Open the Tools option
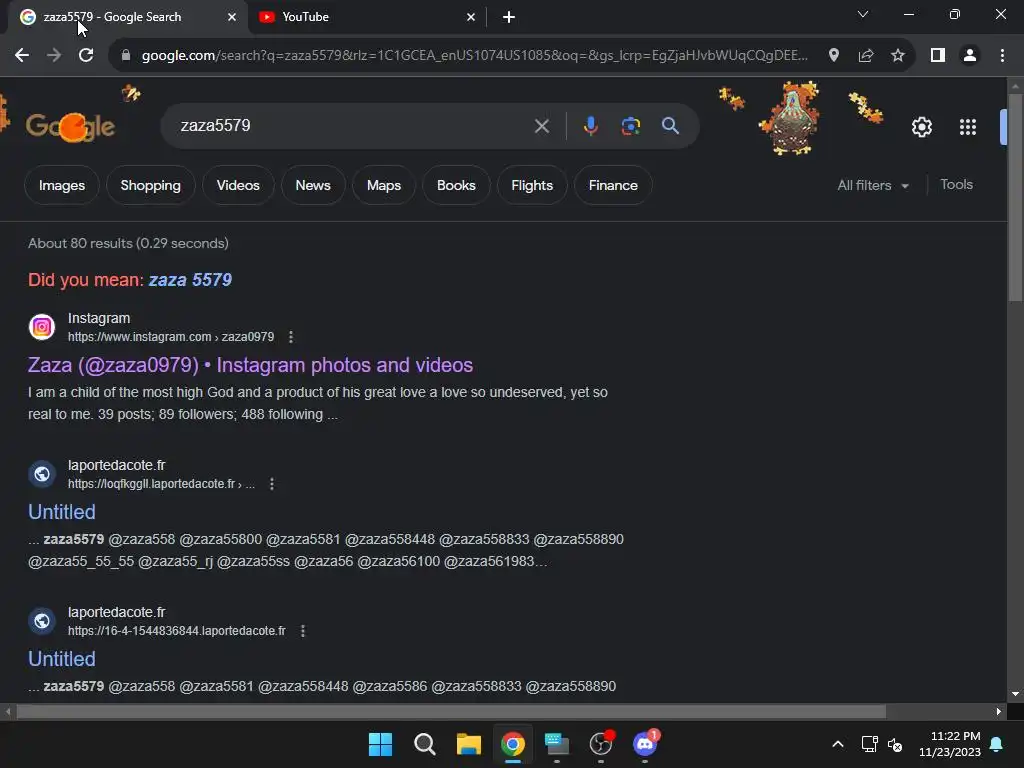This screenshot has height=768, width=1024. pyautogui.click(x=956, y=185)
